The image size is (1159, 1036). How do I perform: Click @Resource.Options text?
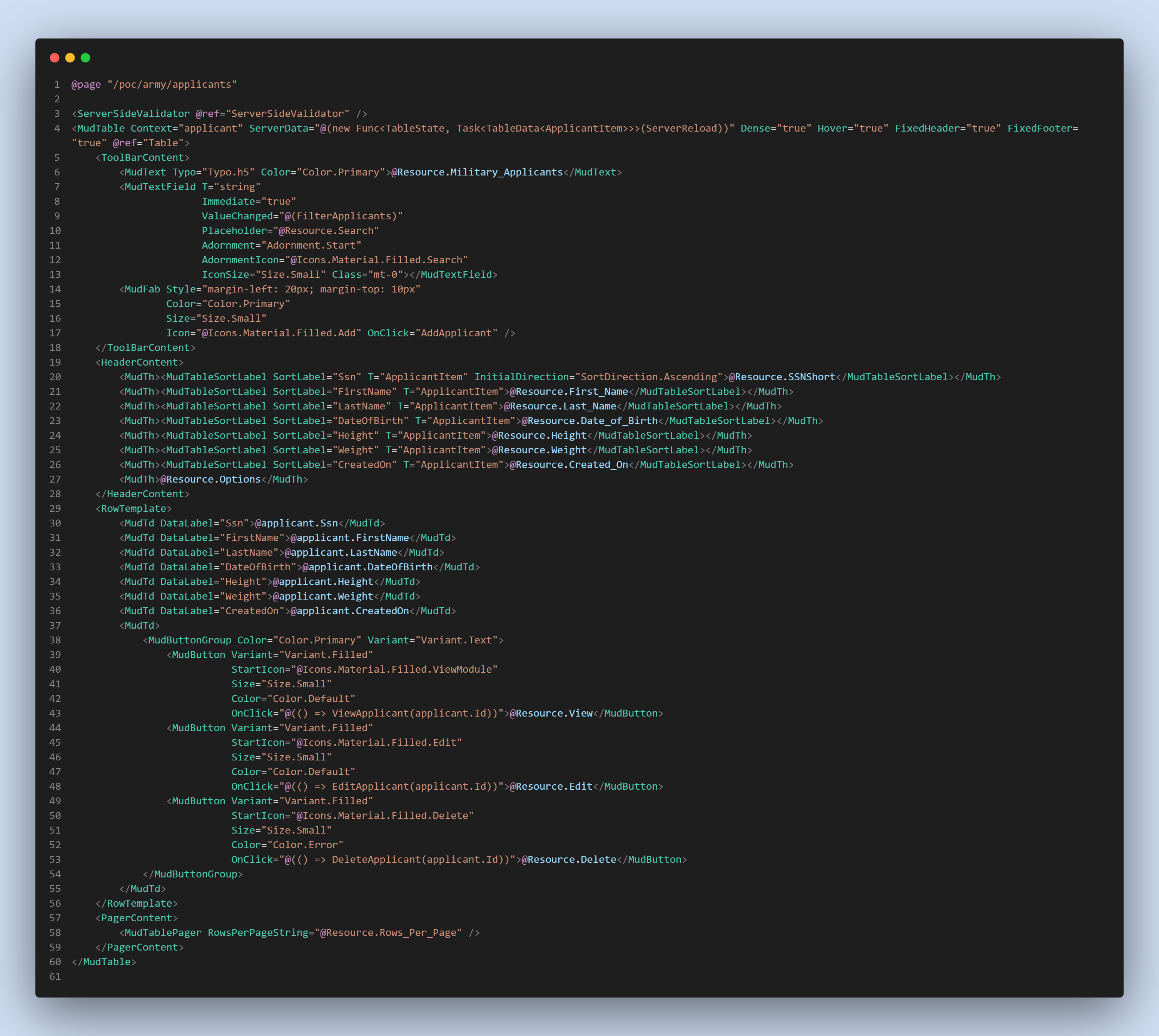[x=210, y=479]
